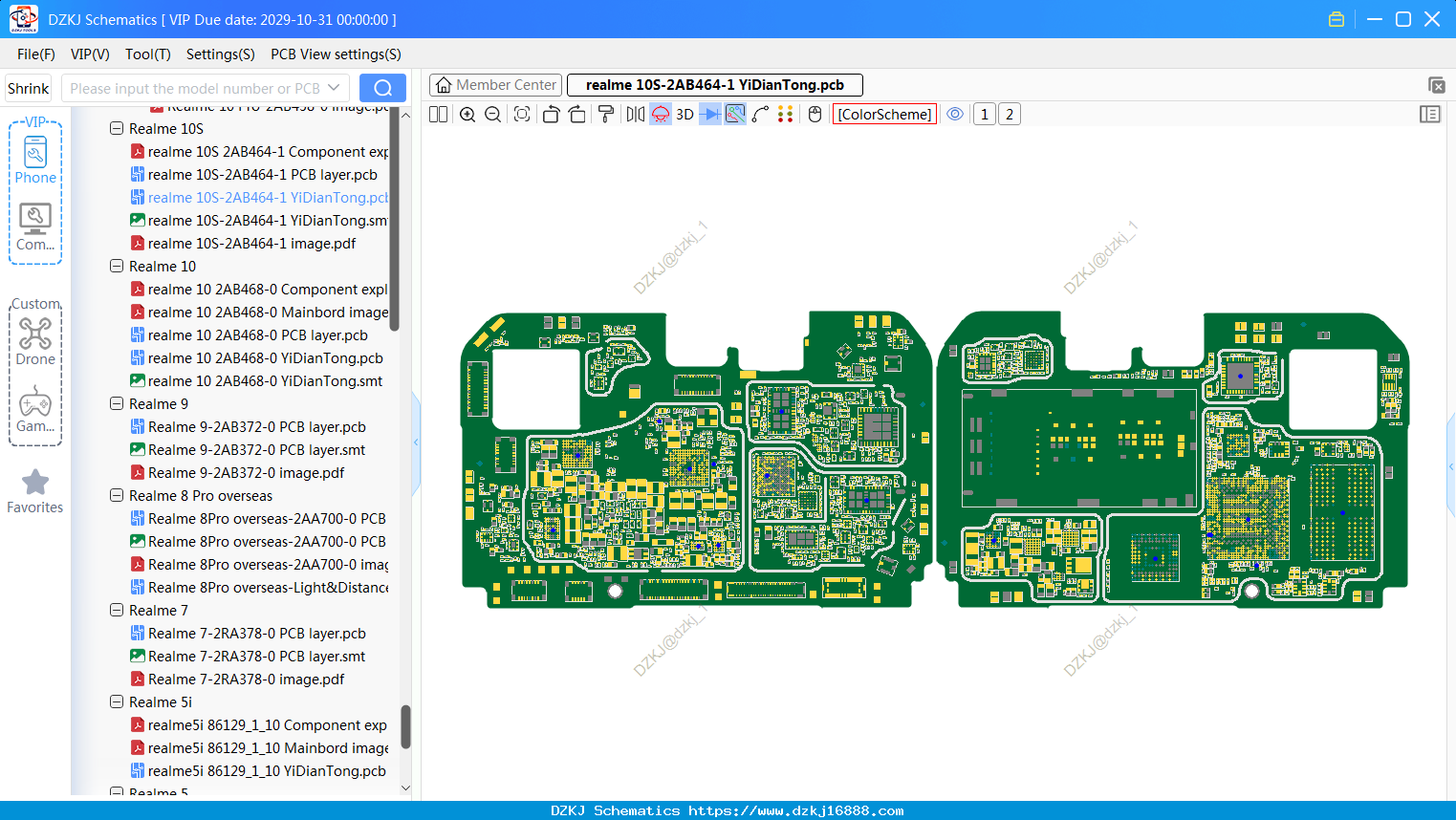Switch to layer 2
Viewport: 1456px width, 820px height.
click(x=1010, y=115)
